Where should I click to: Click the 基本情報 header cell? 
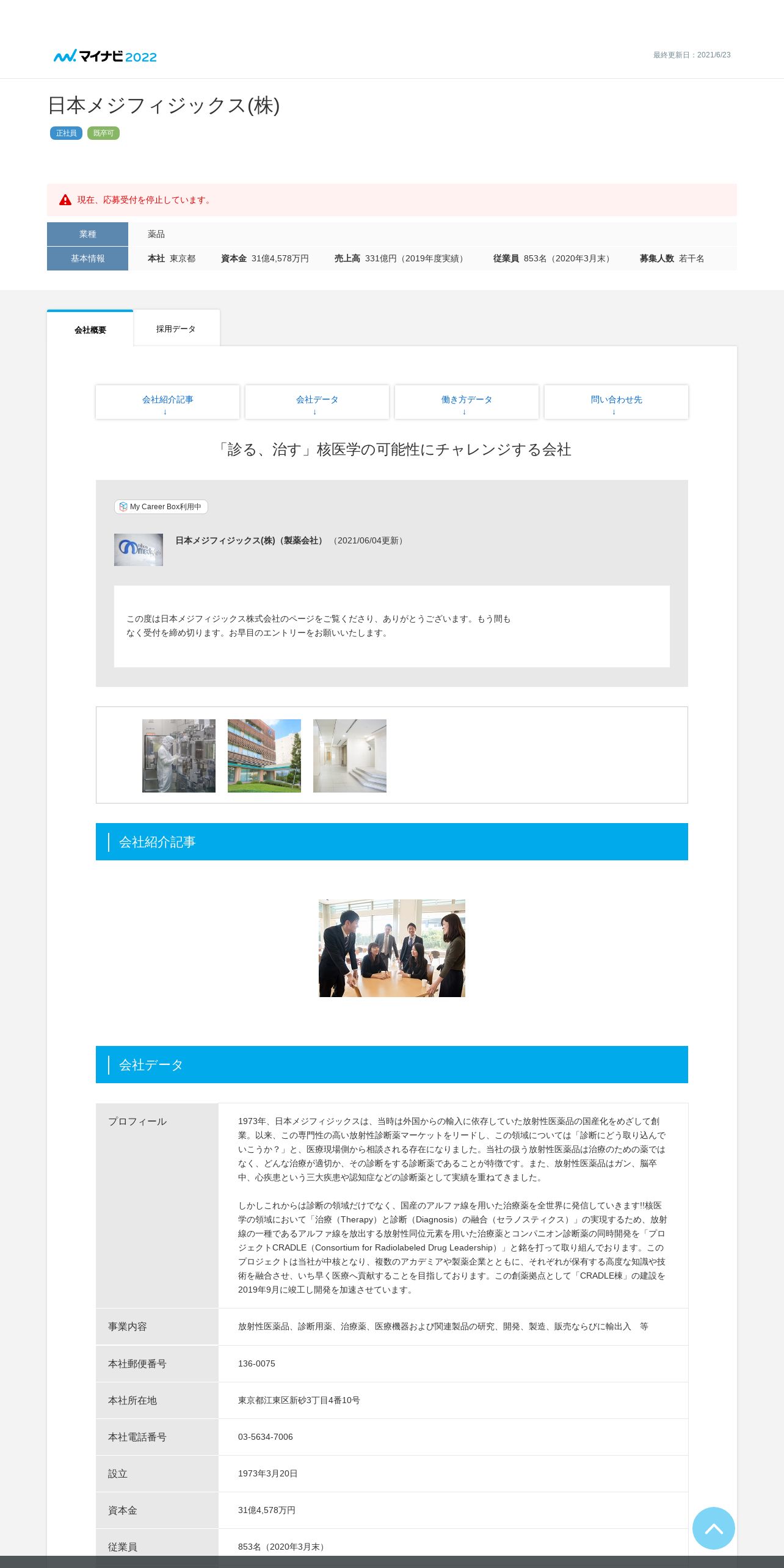pos(87,258)
